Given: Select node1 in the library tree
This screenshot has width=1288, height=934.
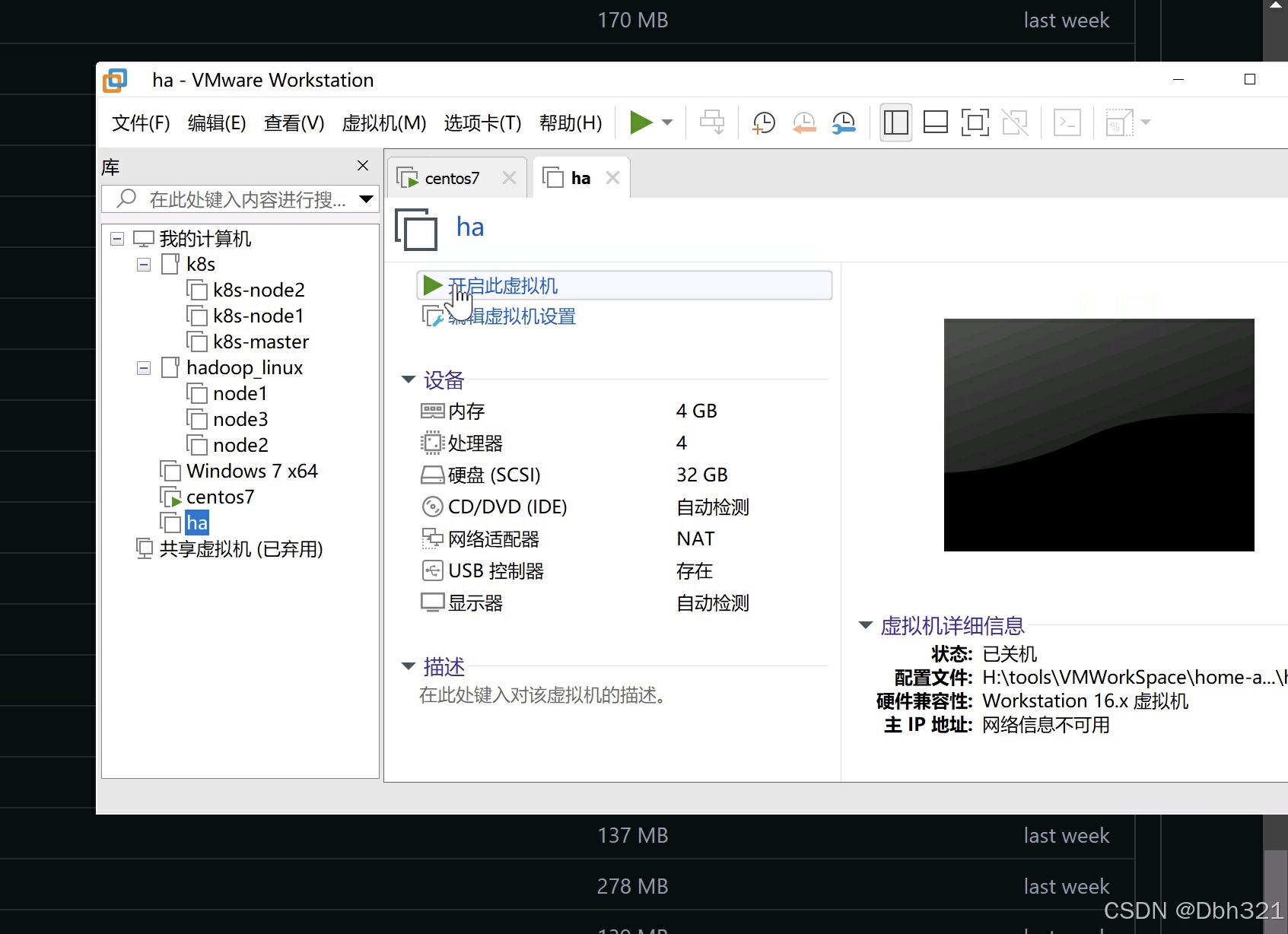Looking at the screenshot, I should tap(240, 393).
